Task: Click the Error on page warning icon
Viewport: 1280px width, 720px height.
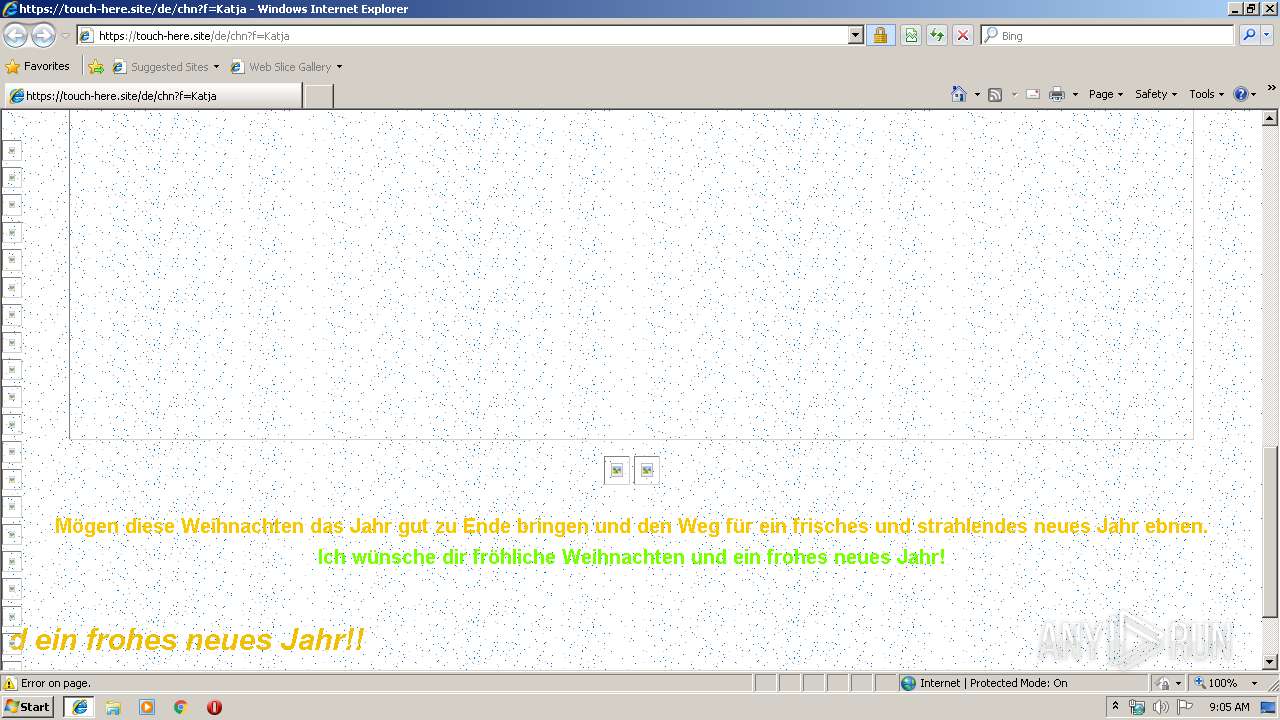Action: tap(10, 683)
